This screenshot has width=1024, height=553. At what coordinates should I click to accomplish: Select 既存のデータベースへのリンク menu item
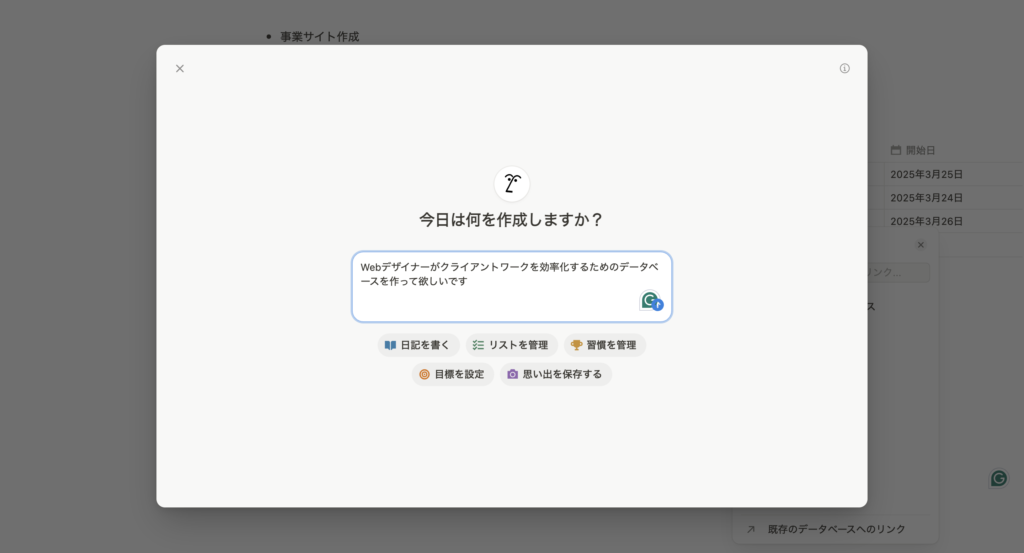point(836,529)
